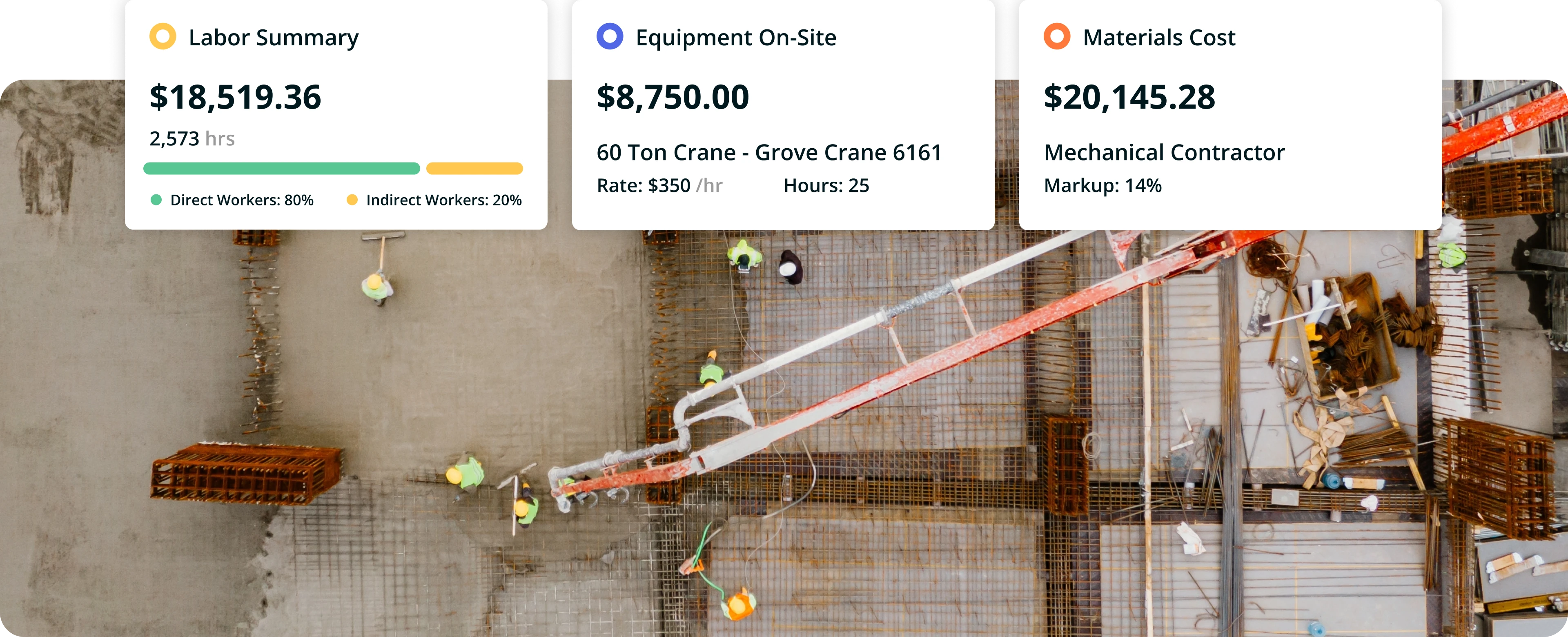Click the 2,573 hrs labor hours value
1568x637 pixels.
tap(192, 139)
